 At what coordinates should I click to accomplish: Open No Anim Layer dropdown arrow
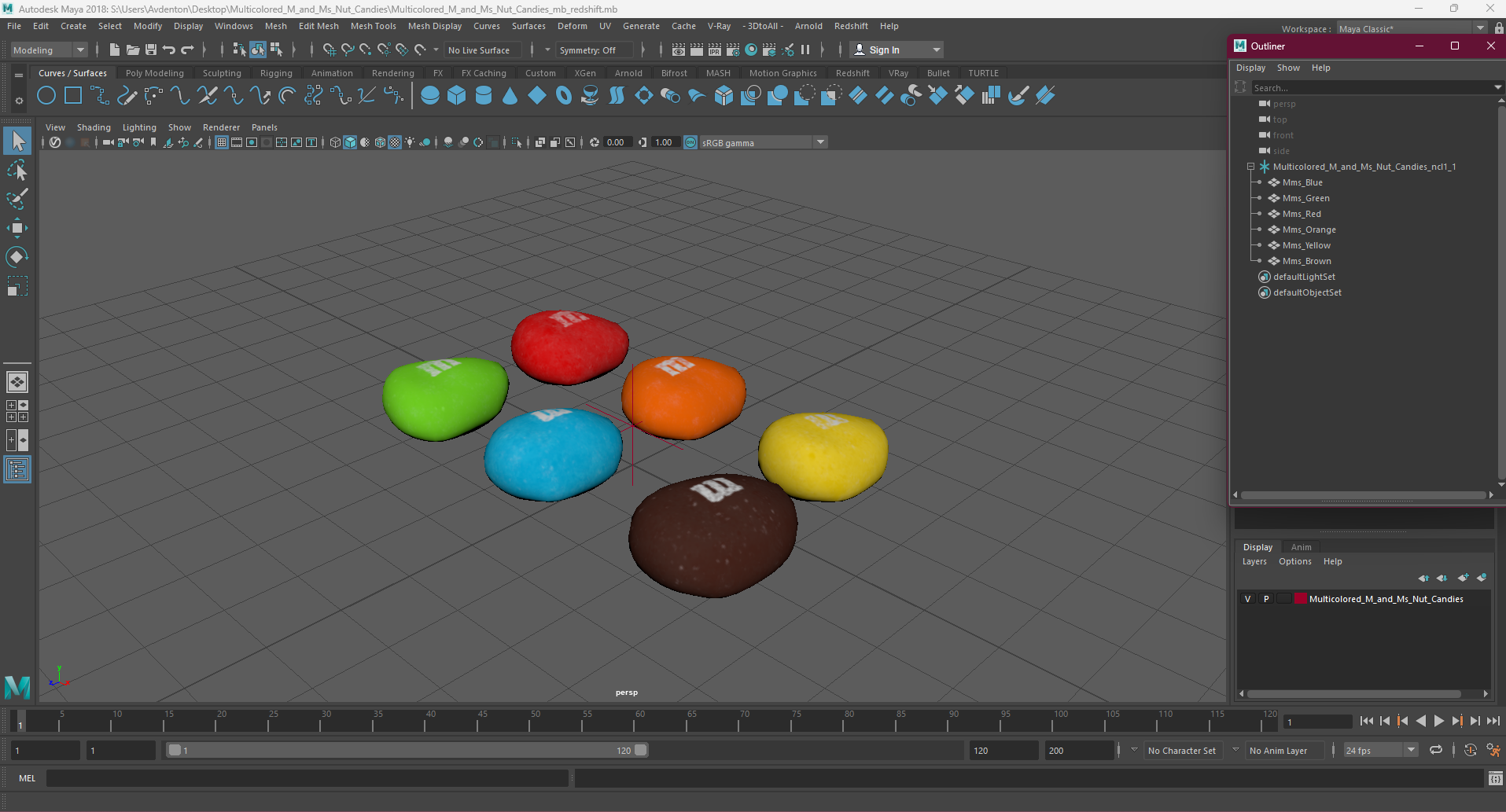pos(1235,750)
